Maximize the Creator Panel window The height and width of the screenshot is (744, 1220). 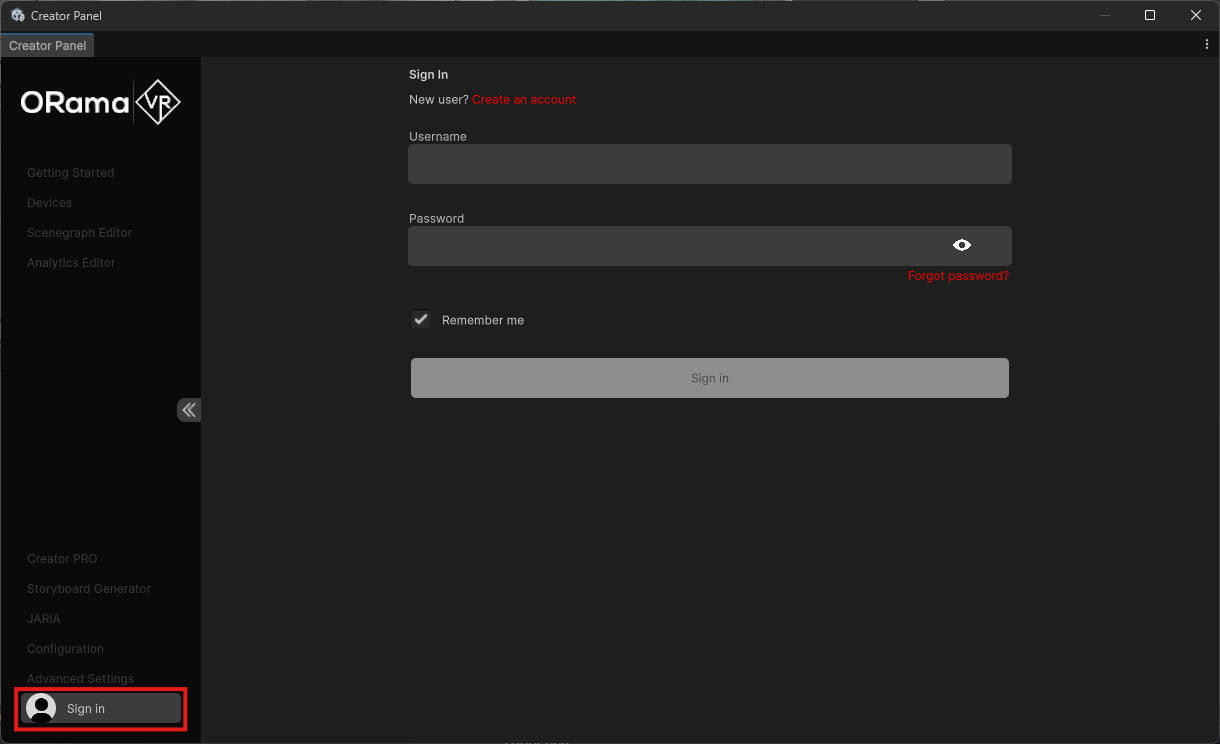coord(1150,15)
